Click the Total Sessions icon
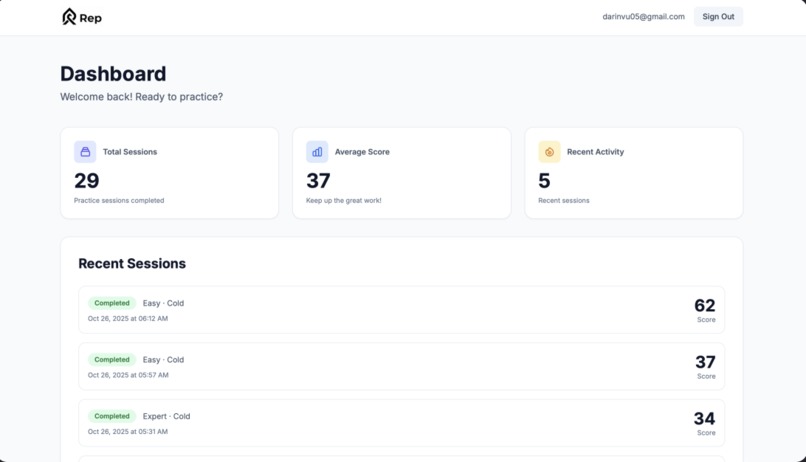 [85, 152]
